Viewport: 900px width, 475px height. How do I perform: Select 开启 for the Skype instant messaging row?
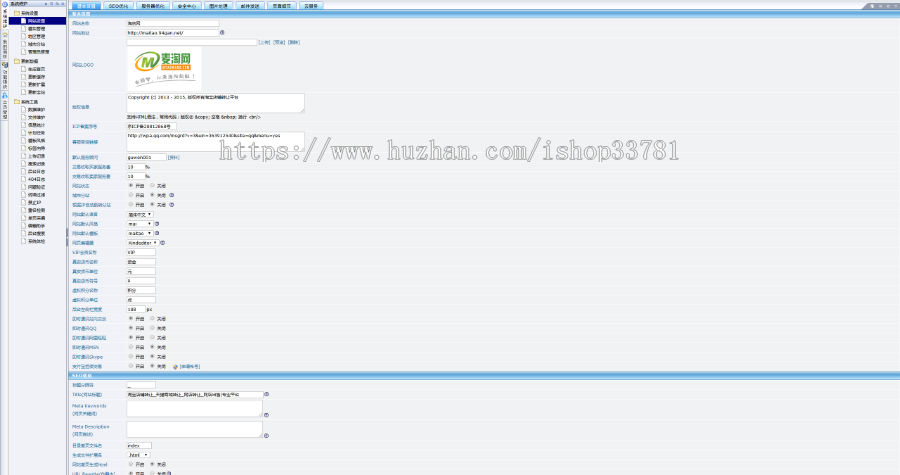pos(131,356)
